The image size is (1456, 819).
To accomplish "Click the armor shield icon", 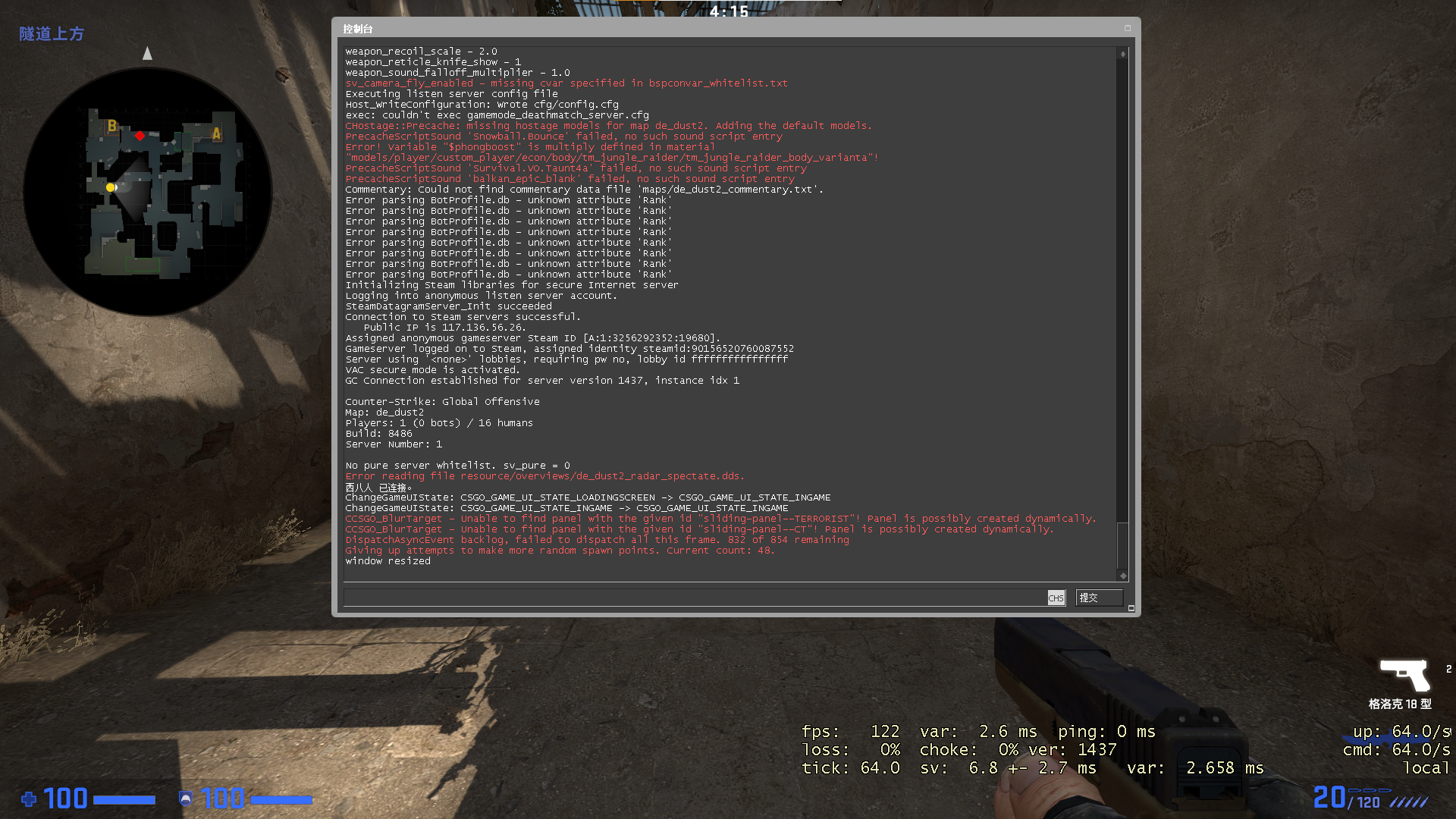I will [x=185, y=799].
